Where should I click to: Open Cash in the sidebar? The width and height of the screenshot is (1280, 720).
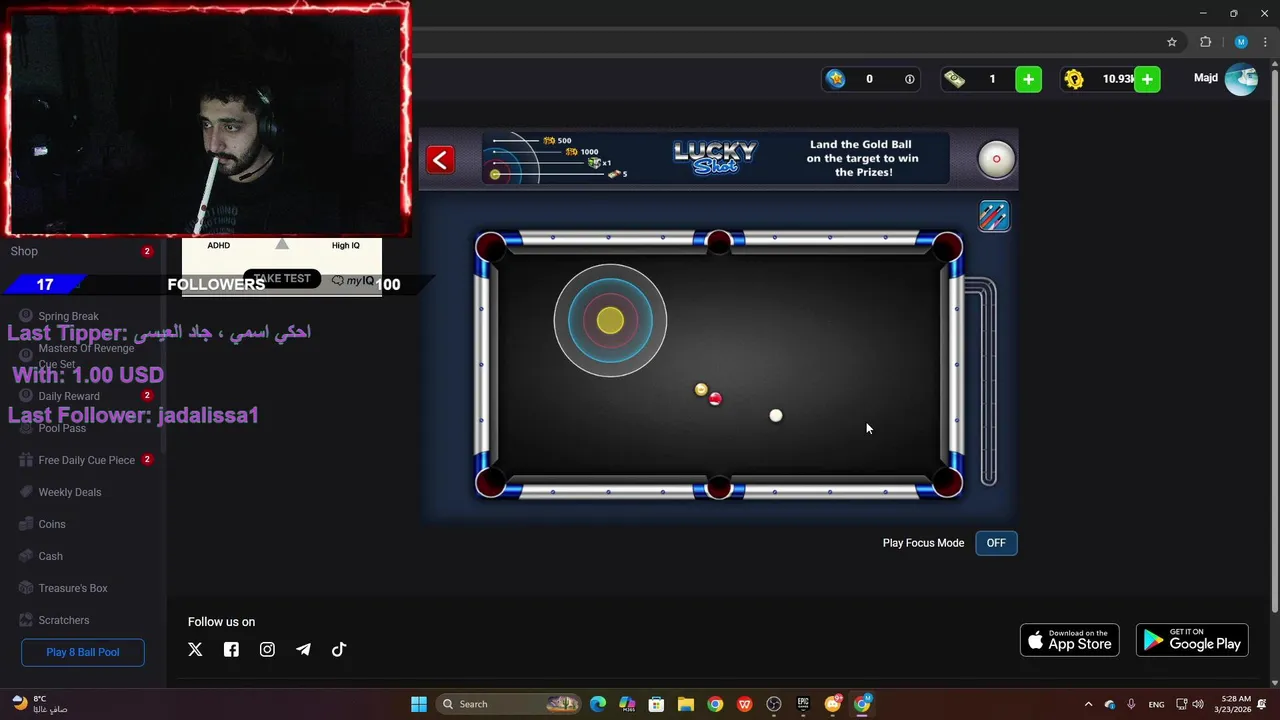coord(50,556)
